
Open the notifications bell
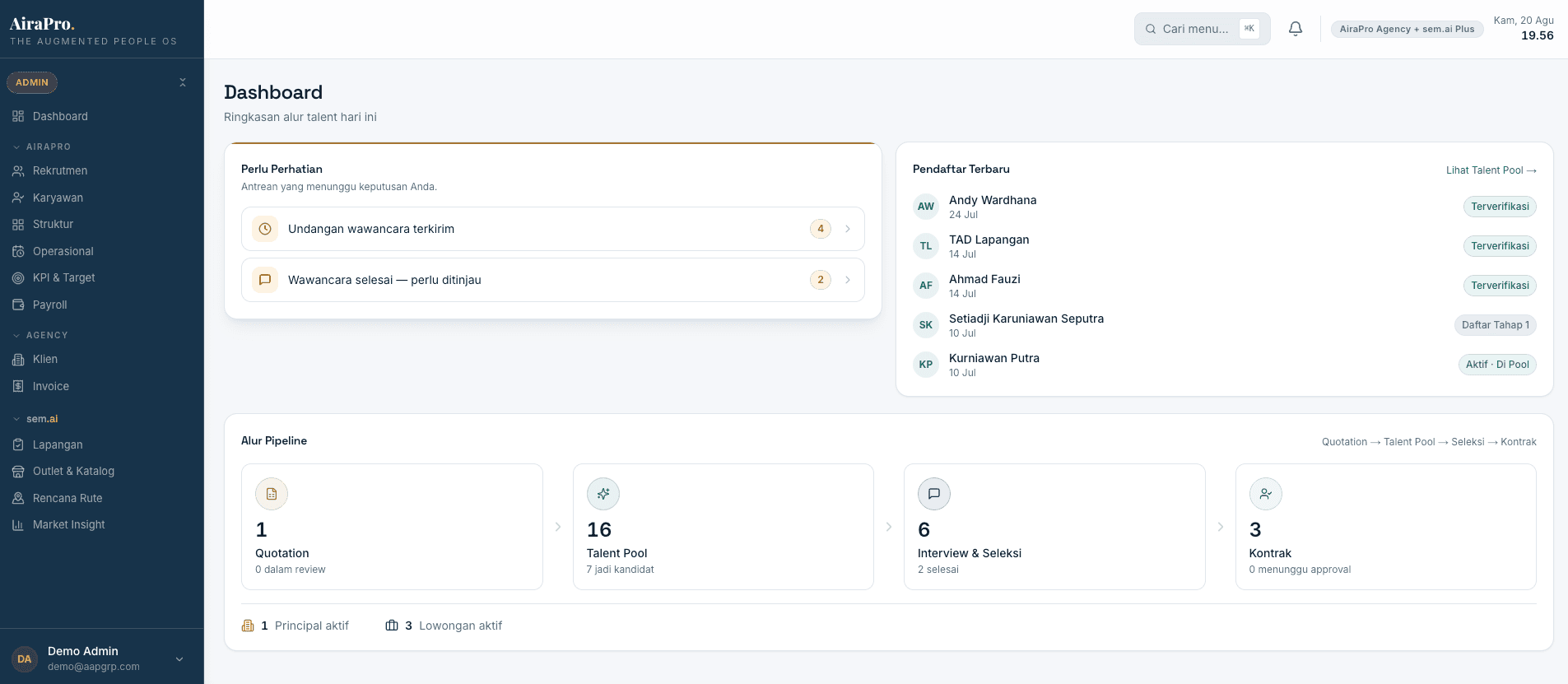point(1296,29)
